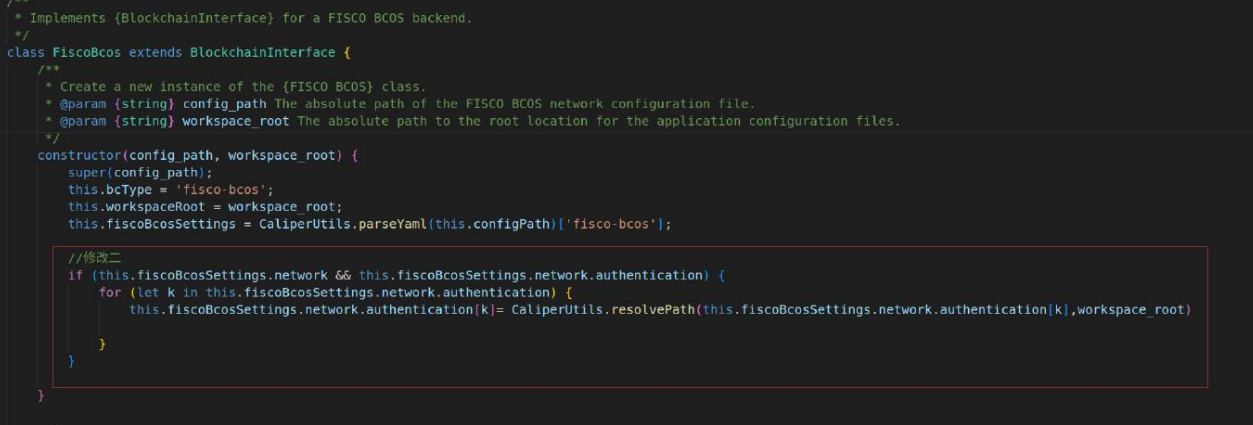Viewport: 1253px width, 425px height.
Task: Click the 'let' keyword in for loop
Action: coord(148,292)
